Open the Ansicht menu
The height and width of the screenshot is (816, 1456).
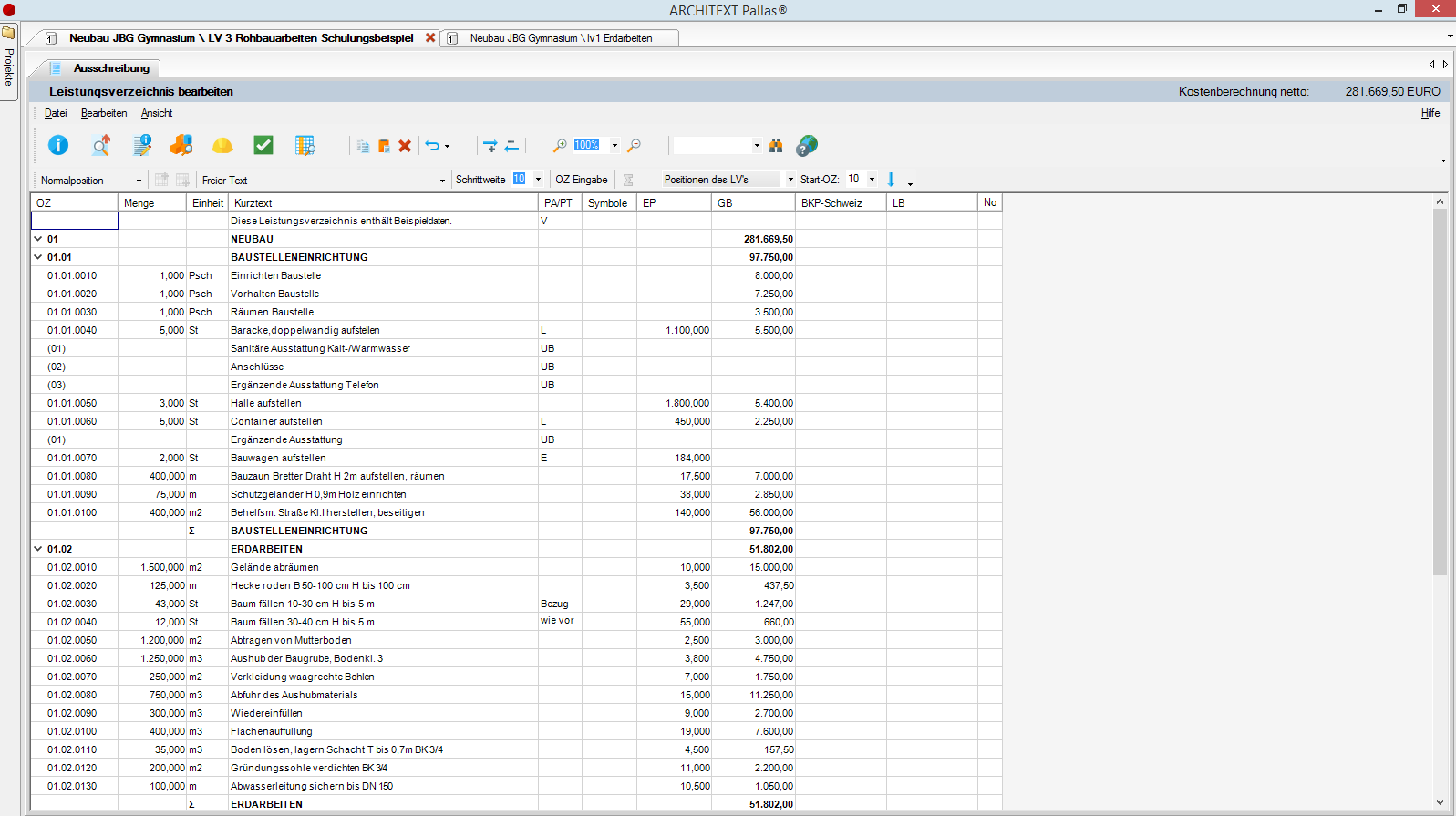pyautogui.click(x=157, y=113)
